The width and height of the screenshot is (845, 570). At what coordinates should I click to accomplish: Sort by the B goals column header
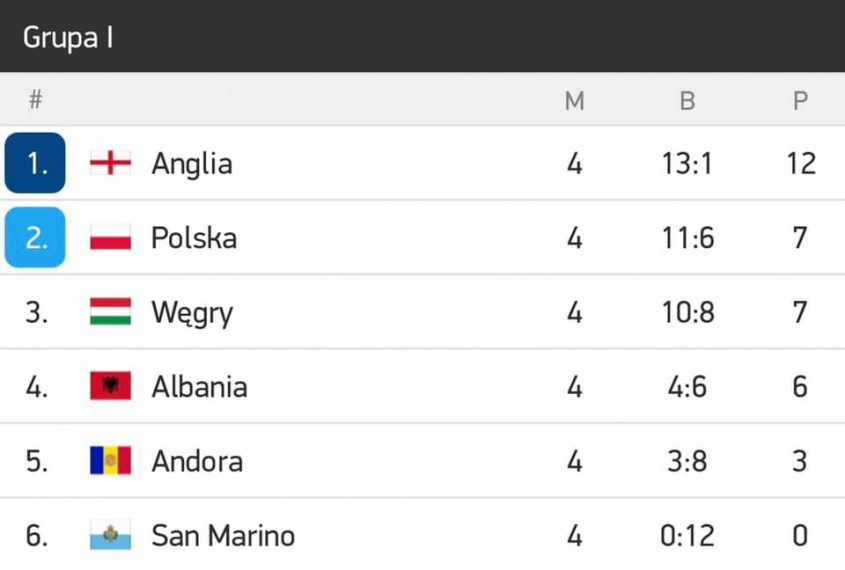coord(687,101)
